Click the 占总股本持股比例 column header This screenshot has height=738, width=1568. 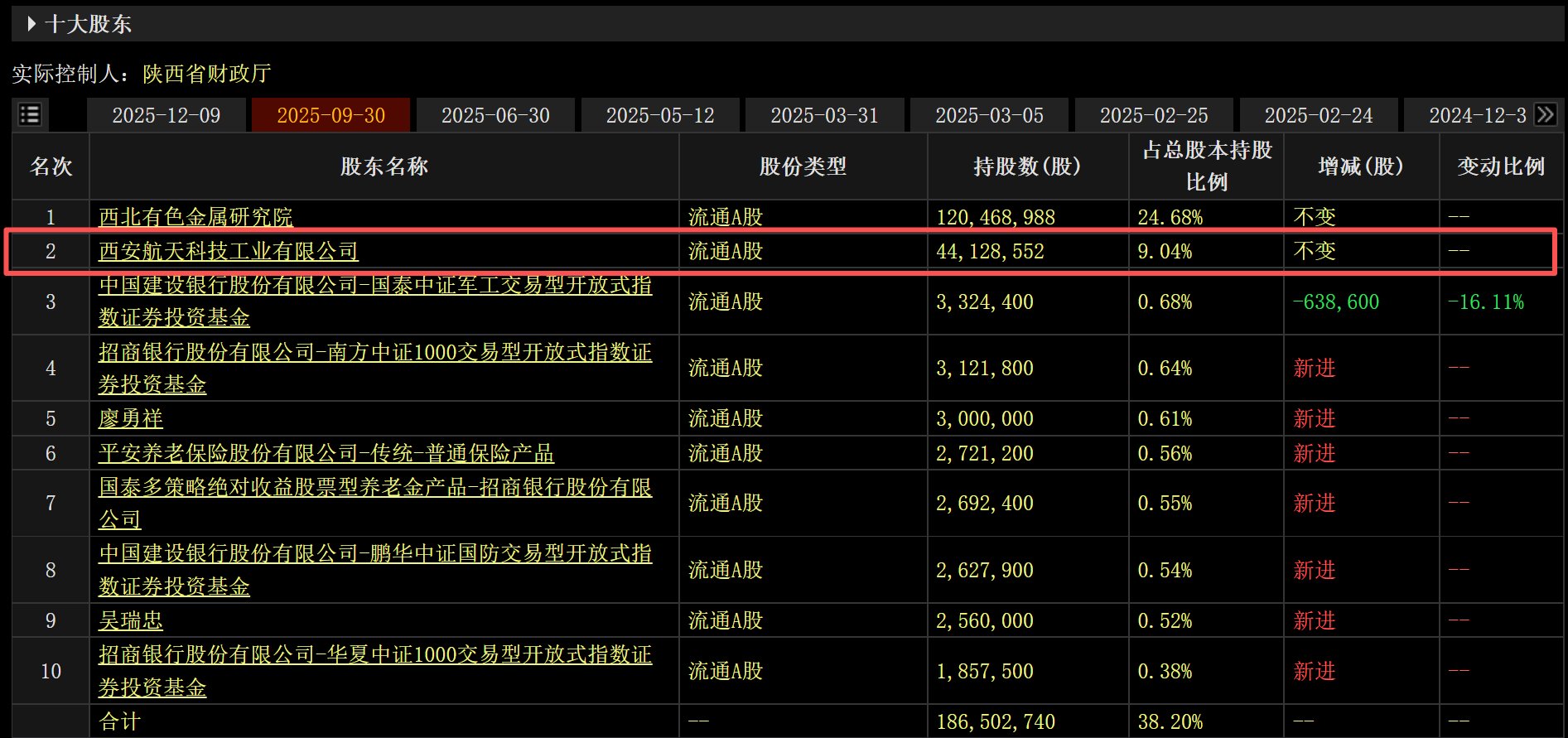[x=1207, y=166]
